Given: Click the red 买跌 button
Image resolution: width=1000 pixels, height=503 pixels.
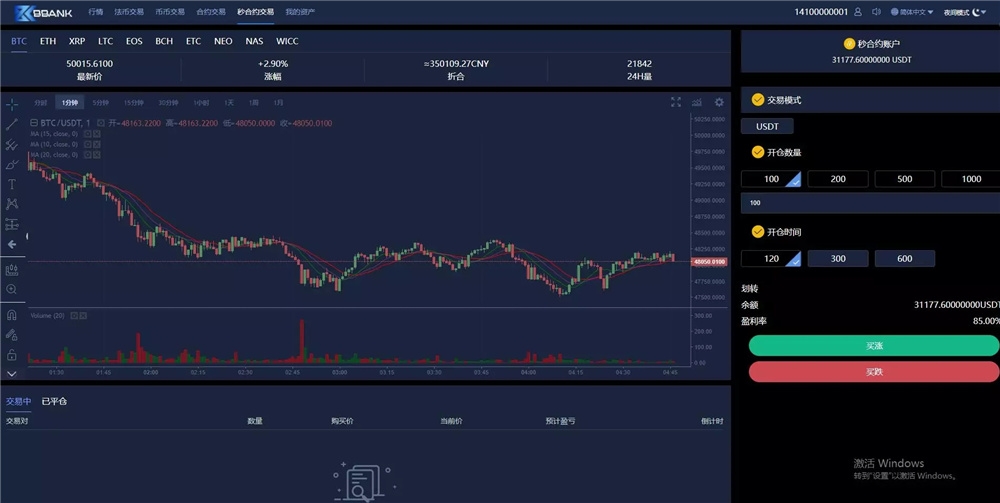Looking at the screenshot, I should pyautogui.click(x=873, y=371).
